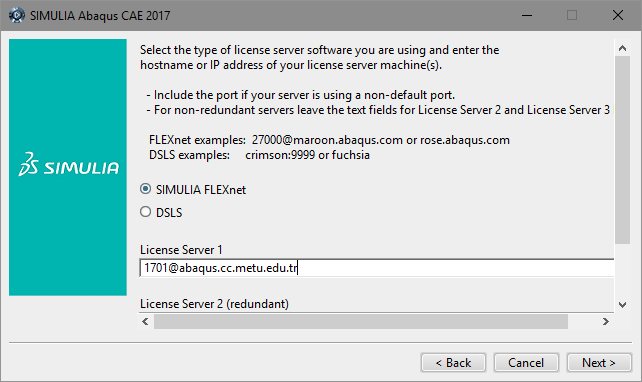Select the SIMULIA FLEXnet radio button
This screenshot has height=382, width=642.
tap(145, 189)
